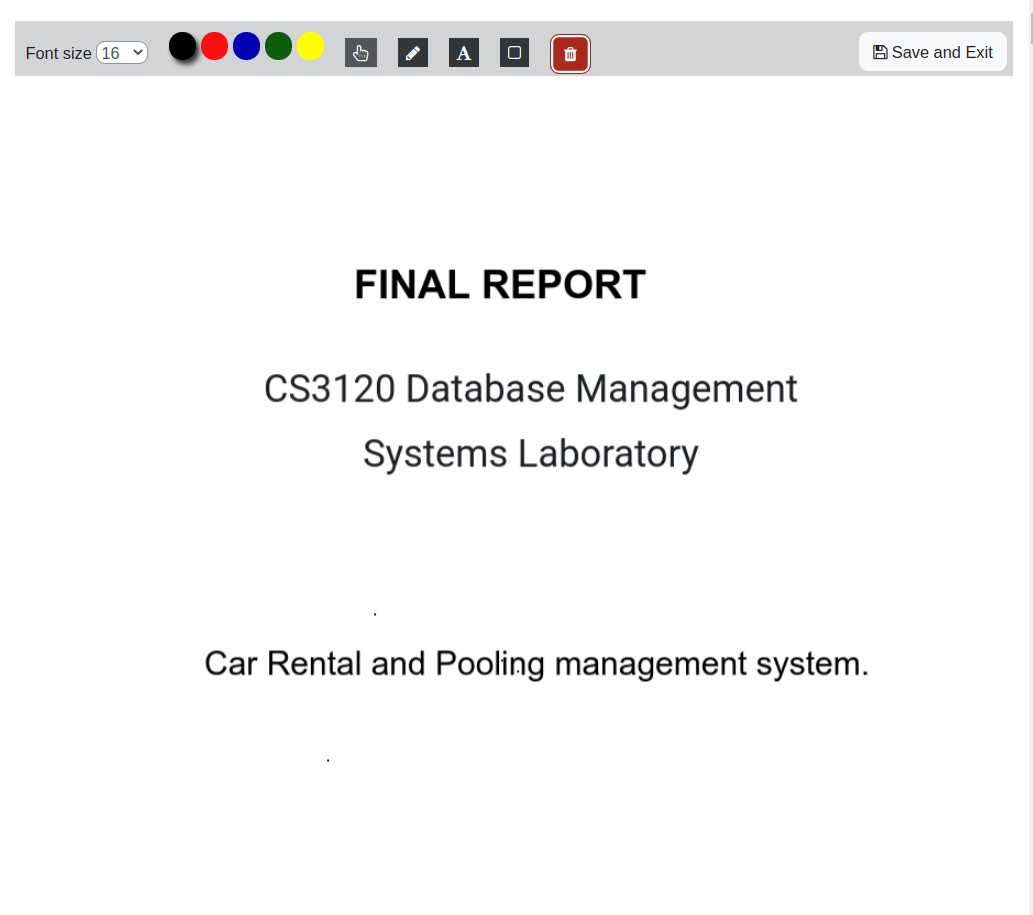Choose the rectangle shape tool
The width and height of the screenshot is (1033, 915).
coord(515,53)
